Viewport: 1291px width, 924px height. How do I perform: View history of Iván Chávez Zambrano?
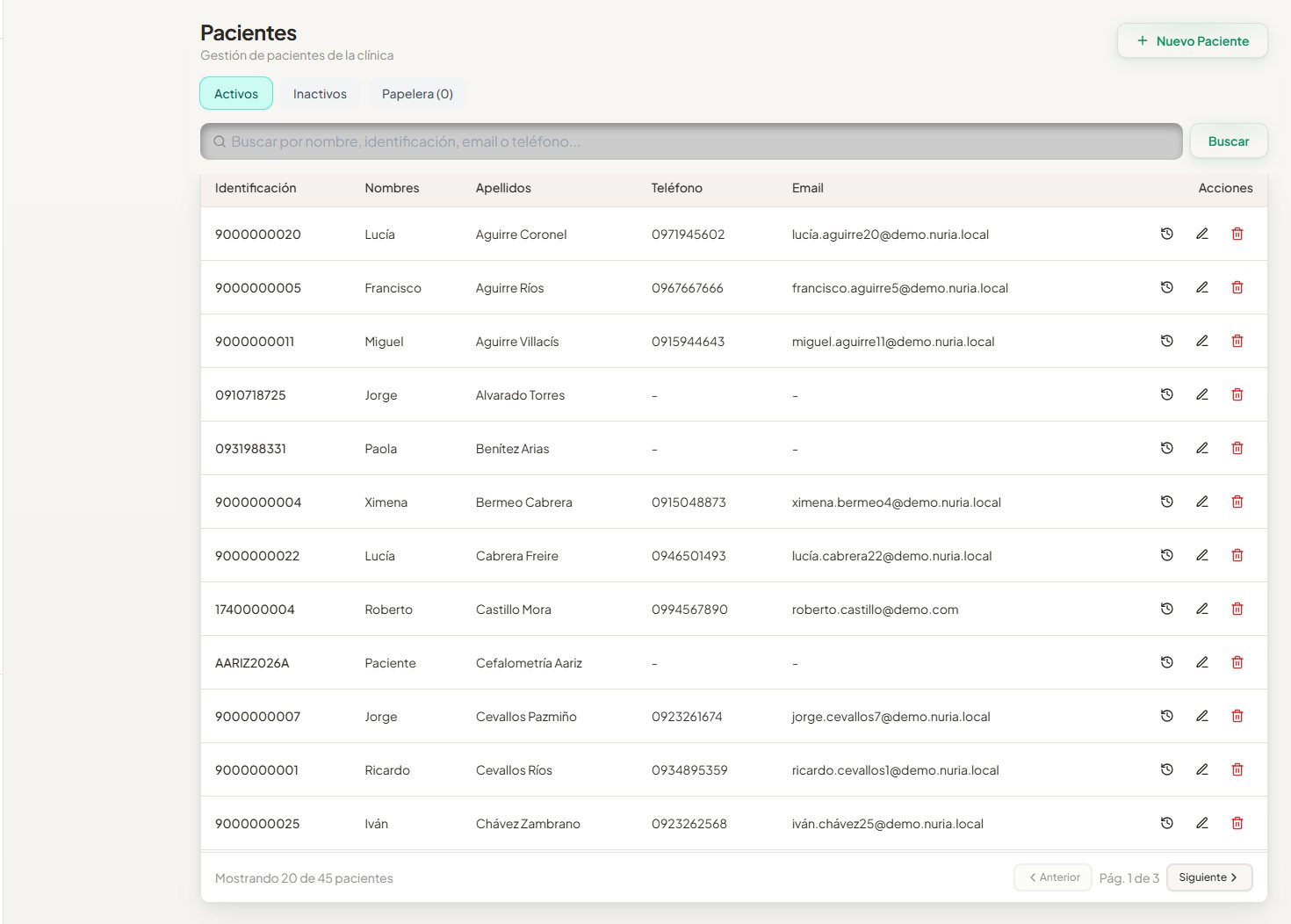tap(1166, 823)
